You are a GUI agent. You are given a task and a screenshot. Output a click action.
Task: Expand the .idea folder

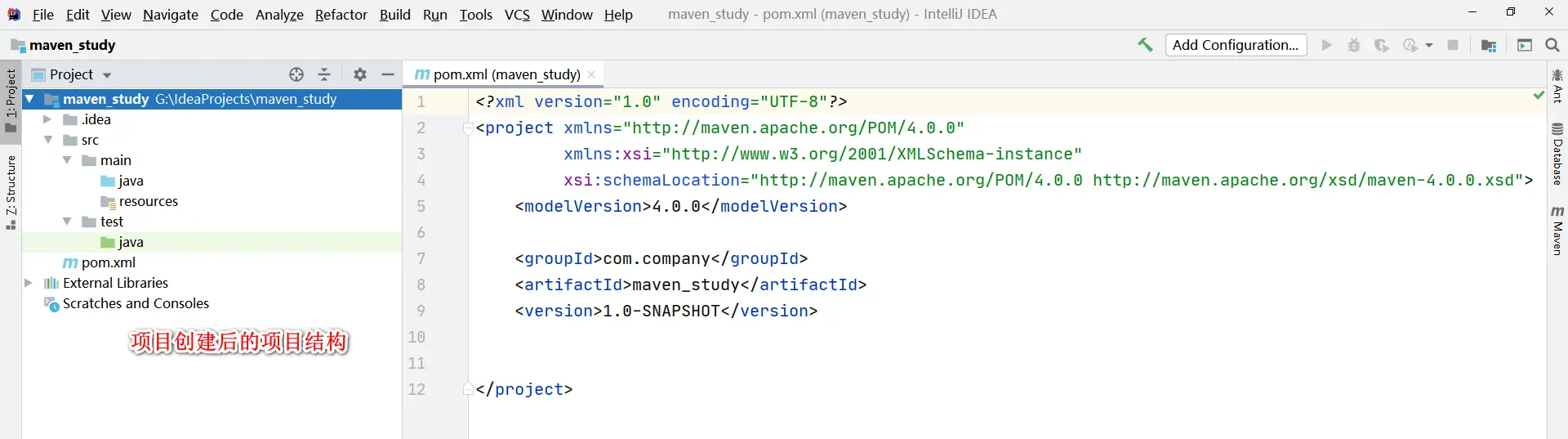tap(47, 119)
